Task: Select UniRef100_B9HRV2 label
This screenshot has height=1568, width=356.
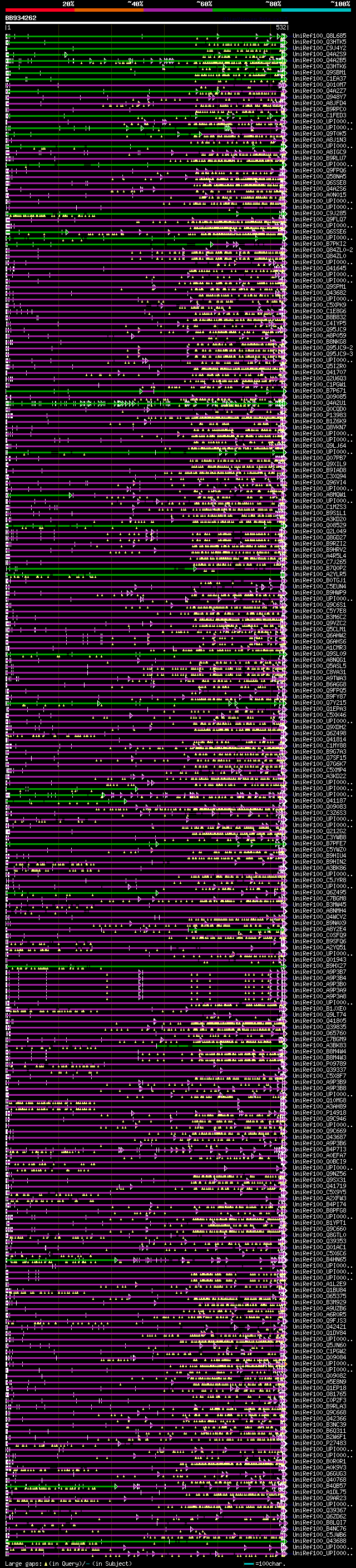Action: (319, 550)
